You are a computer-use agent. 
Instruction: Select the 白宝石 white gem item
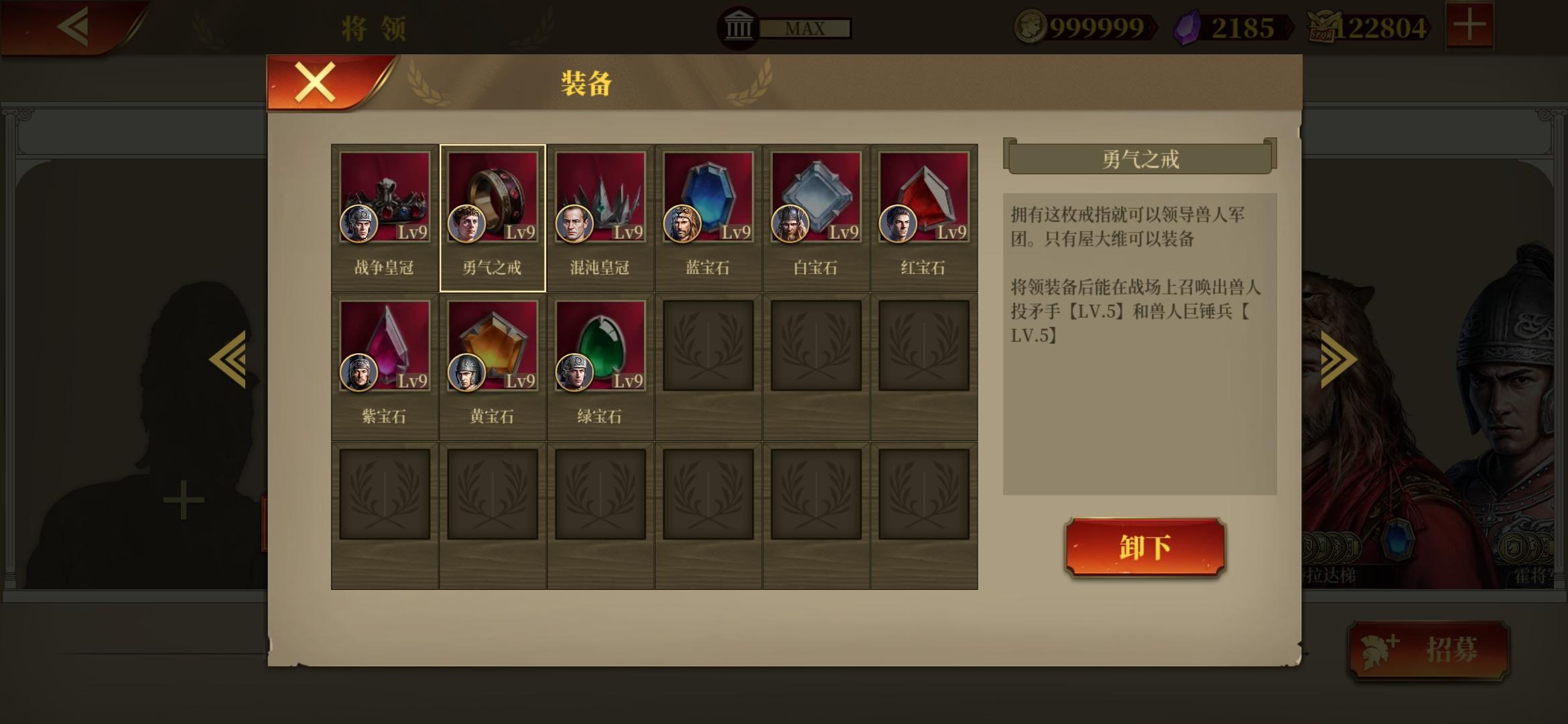816,218
